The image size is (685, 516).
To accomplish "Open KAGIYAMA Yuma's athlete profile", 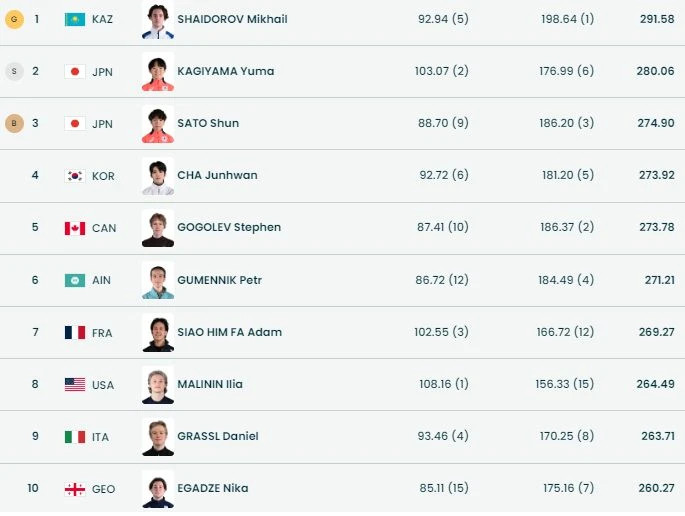I will [225, 71].
